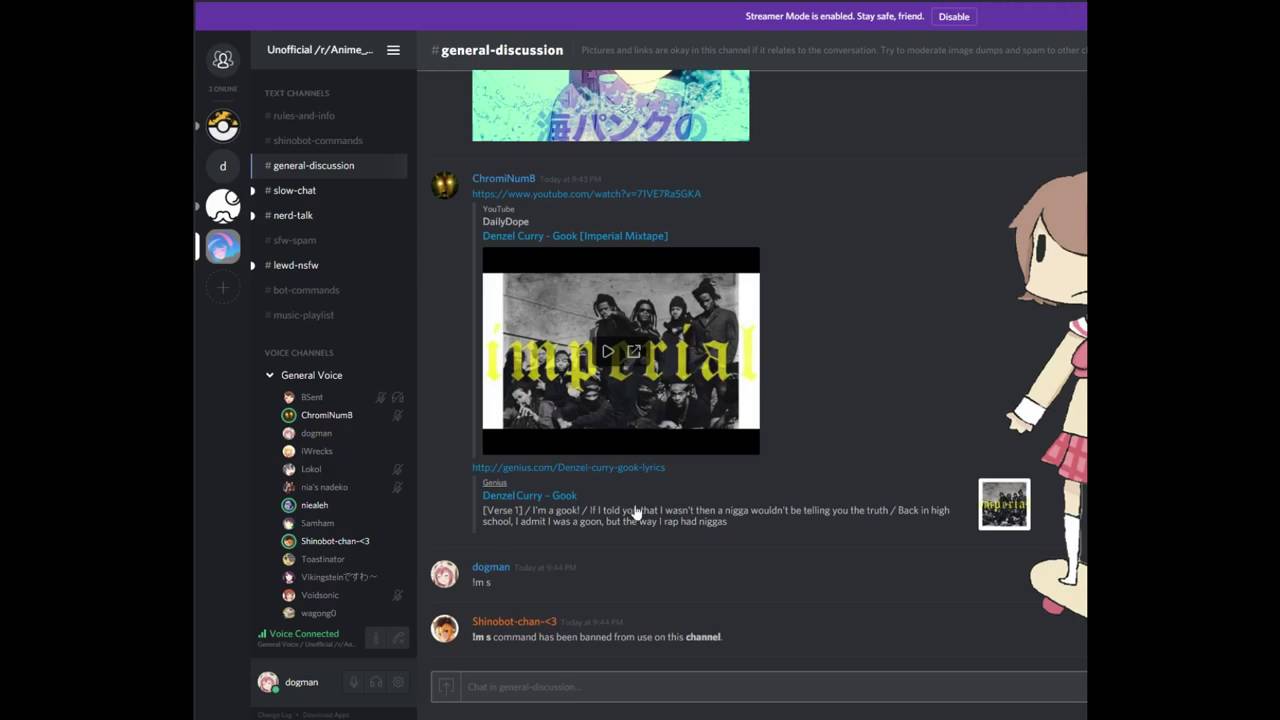Open ChromiNum8's chat avatar
The height and width of the screenshot is (720, 1280).
pos(444,185)
